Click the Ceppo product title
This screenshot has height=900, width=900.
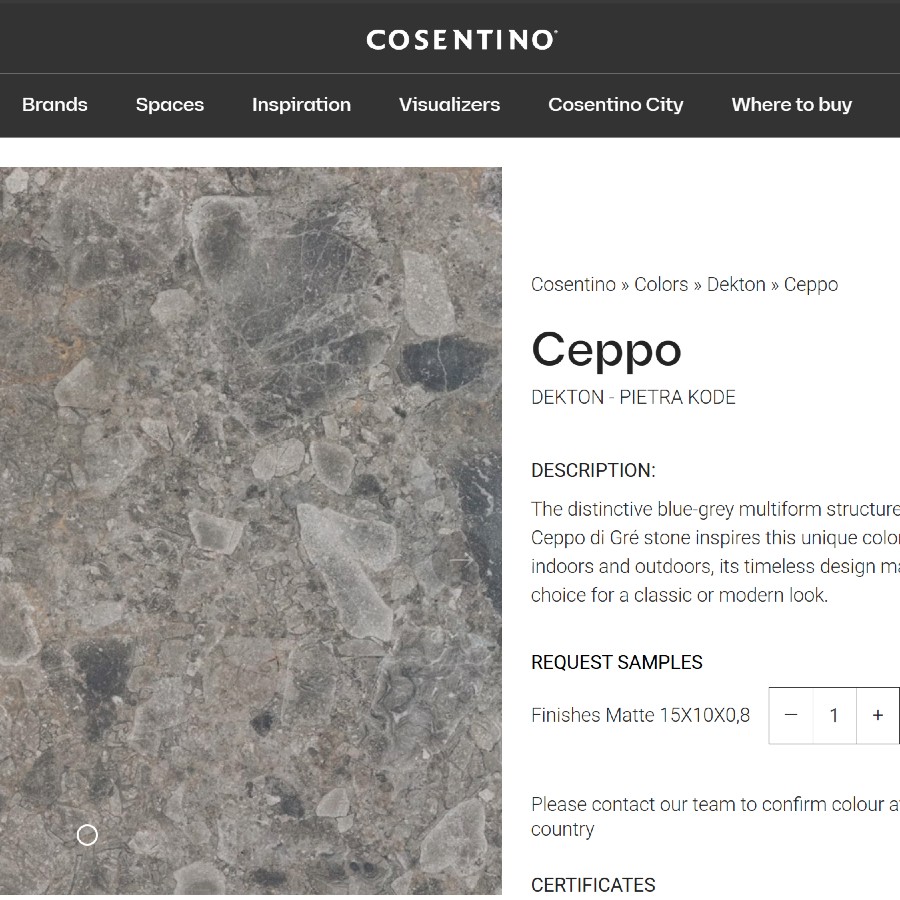[x=606, y=350]
